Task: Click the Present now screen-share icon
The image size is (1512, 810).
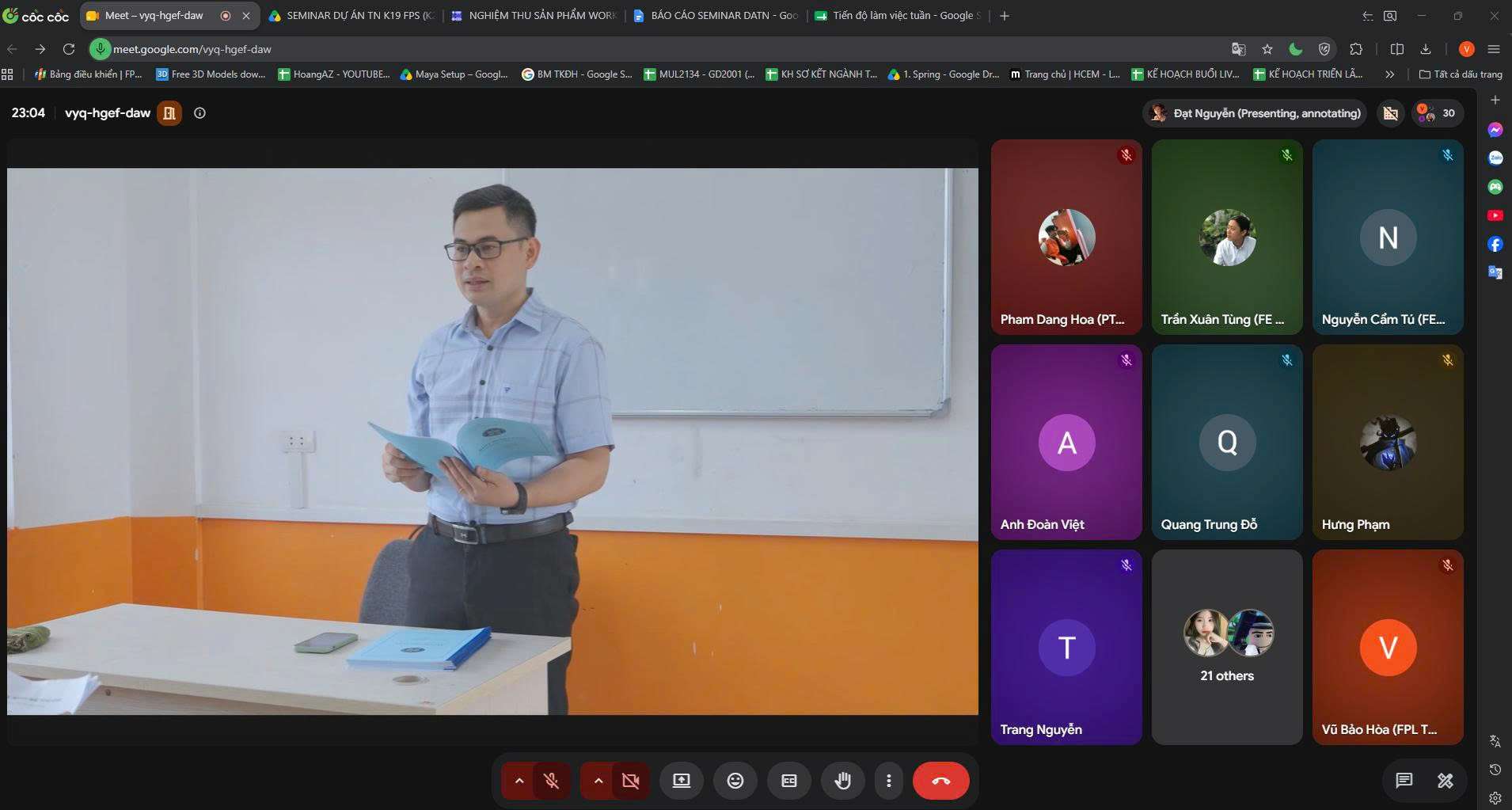Action: click(682, 781)
